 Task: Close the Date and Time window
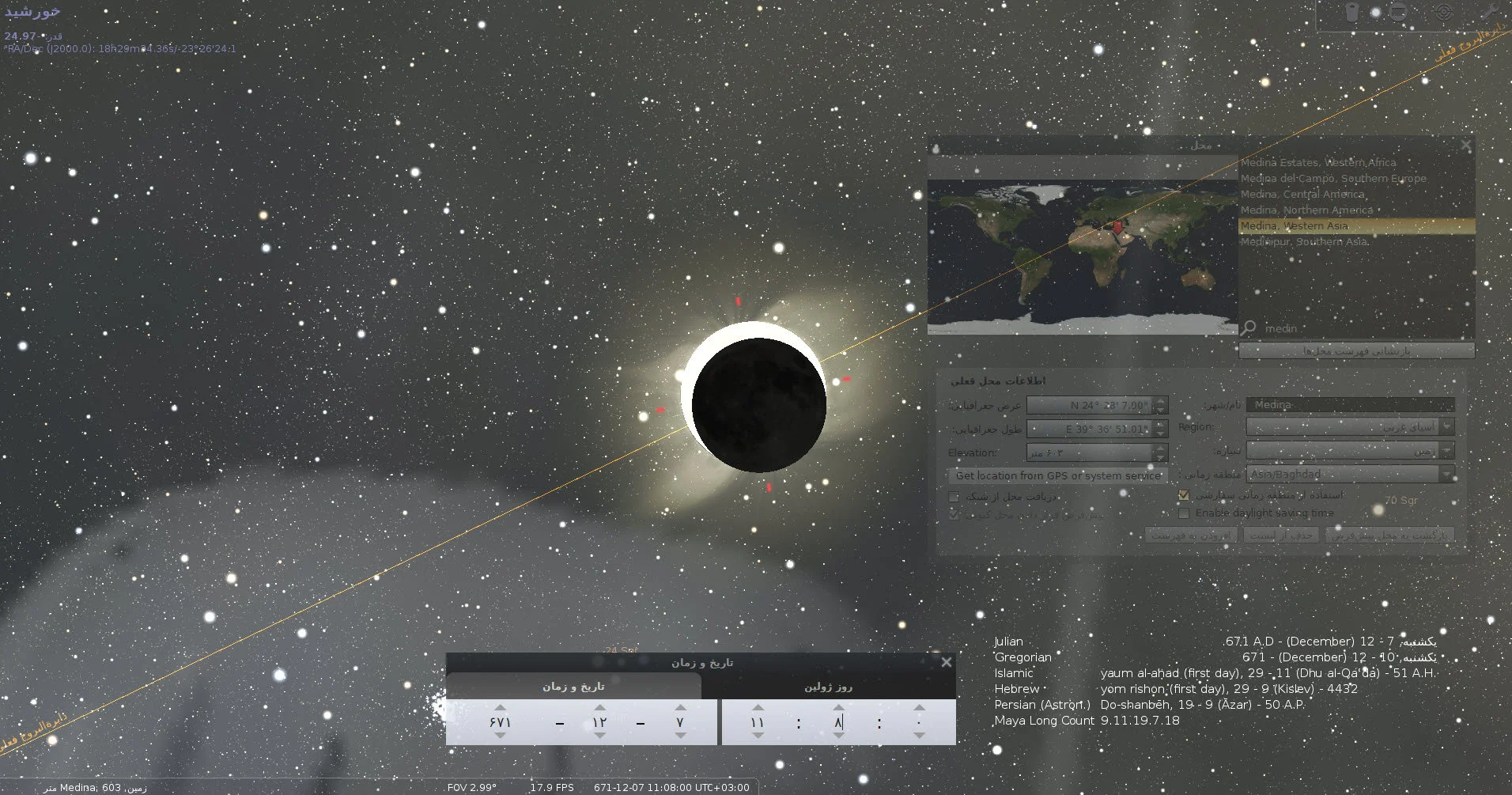(x=946, y=662)
